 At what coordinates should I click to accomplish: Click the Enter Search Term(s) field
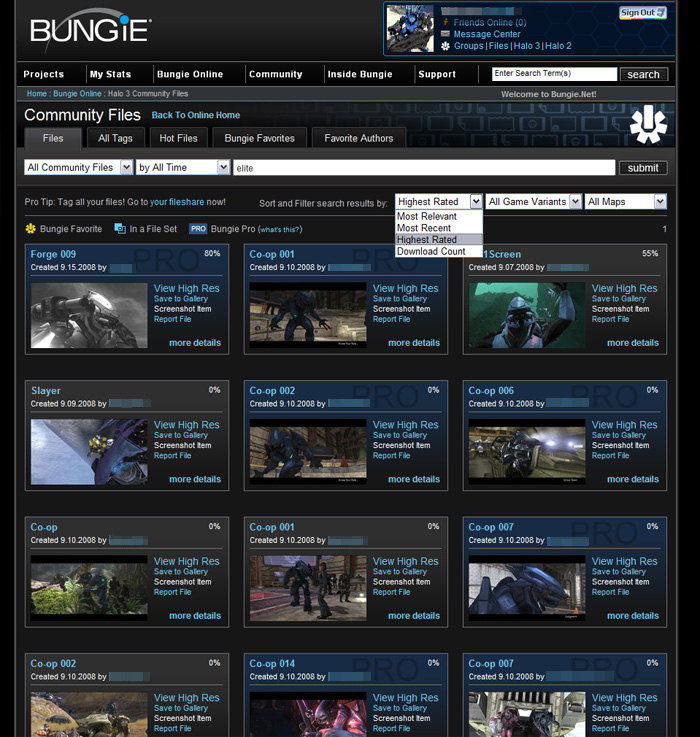[554, 74]
